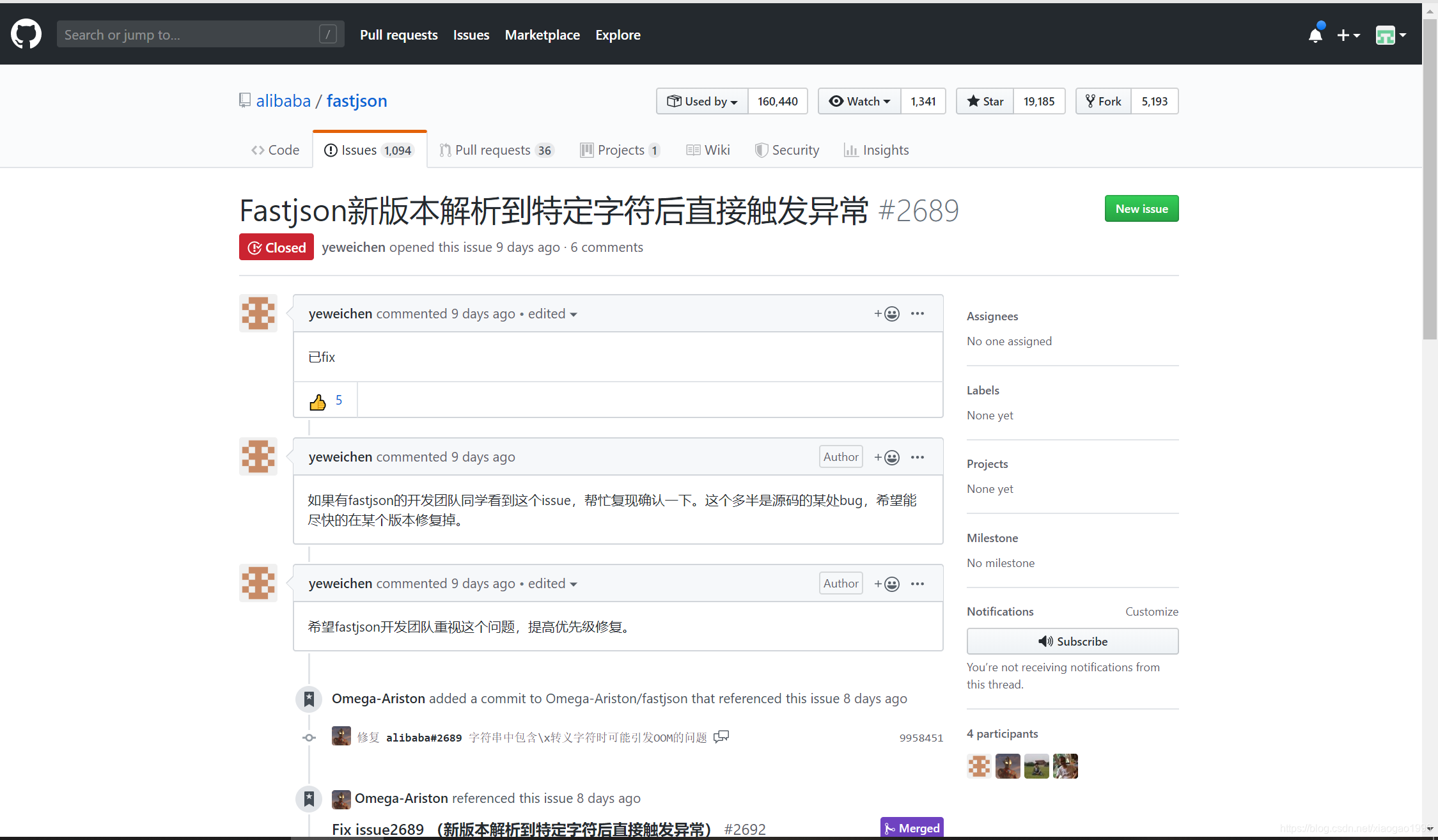Switch to repository Pull requests tab

[x=496, y=150]
